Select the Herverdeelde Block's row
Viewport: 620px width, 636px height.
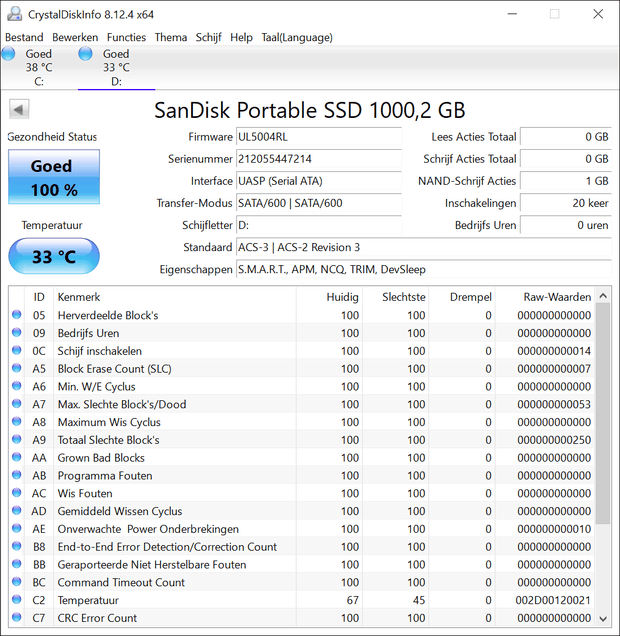tap(301, 315)
